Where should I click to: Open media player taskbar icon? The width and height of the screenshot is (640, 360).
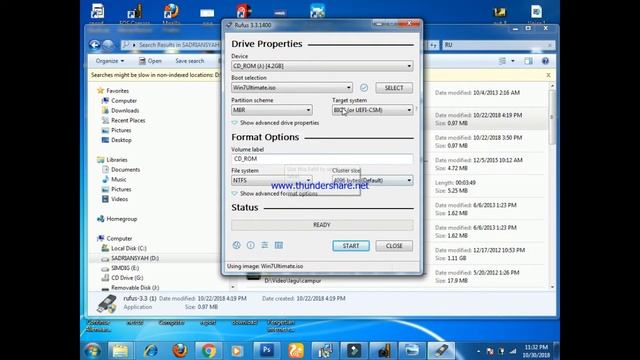(237, 351)
